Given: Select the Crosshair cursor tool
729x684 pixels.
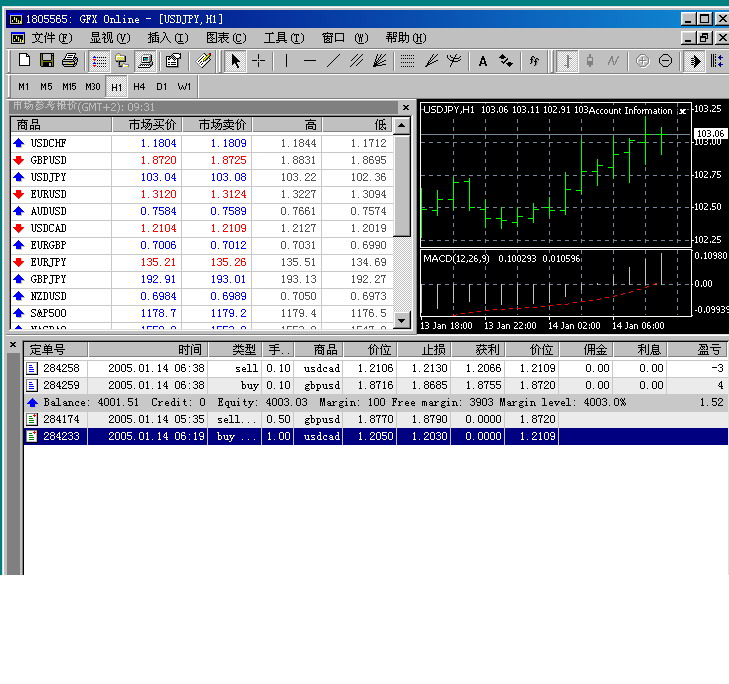Looking at the screenshot, I should point(259,61).
